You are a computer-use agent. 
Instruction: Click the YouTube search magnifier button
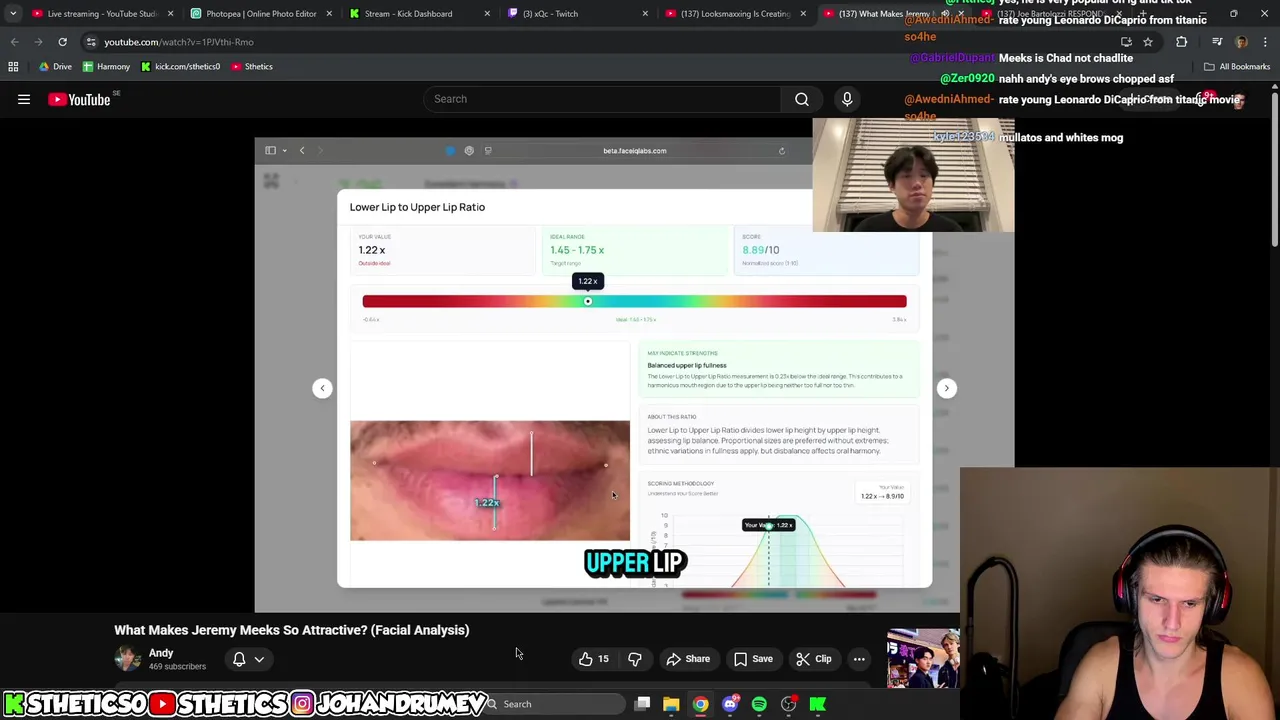click(x=802, y=99)
